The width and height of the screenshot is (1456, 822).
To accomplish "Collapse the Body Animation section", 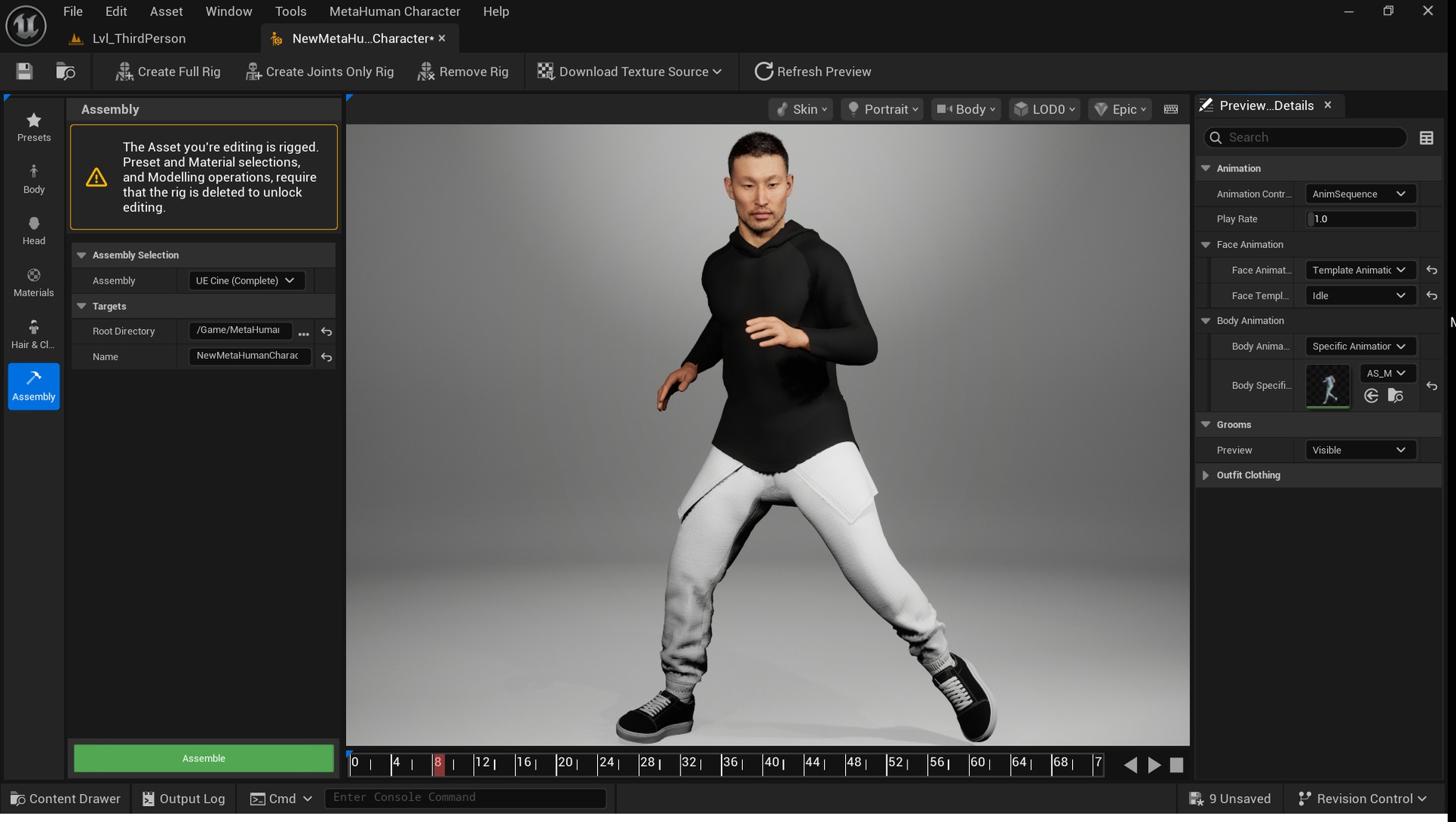I will coord(1206,321).
